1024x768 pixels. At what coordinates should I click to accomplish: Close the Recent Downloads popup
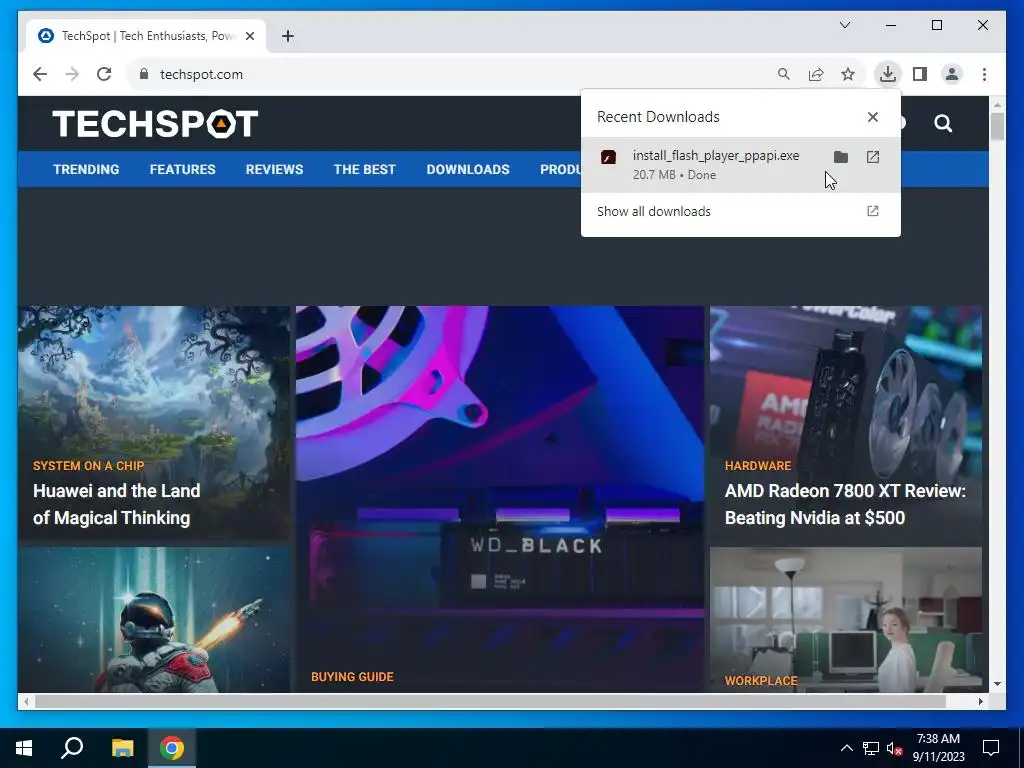(872, 117)
